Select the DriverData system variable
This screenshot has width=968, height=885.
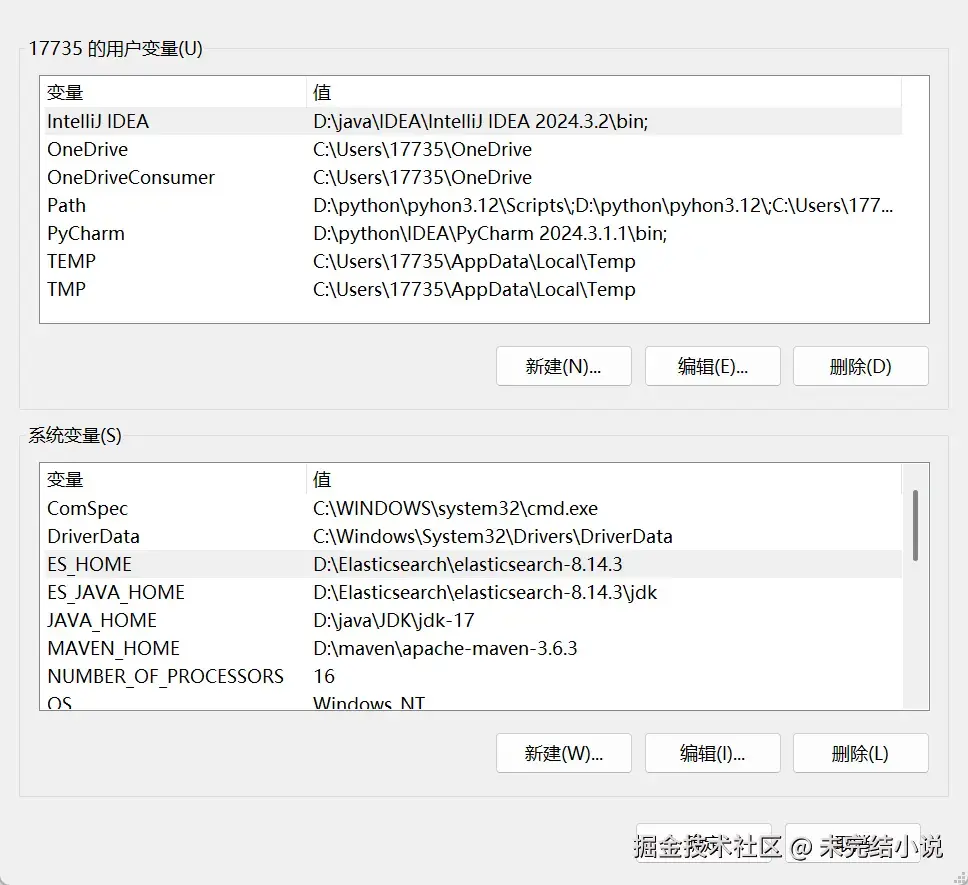pyautogui.click(x=94, y=536)
